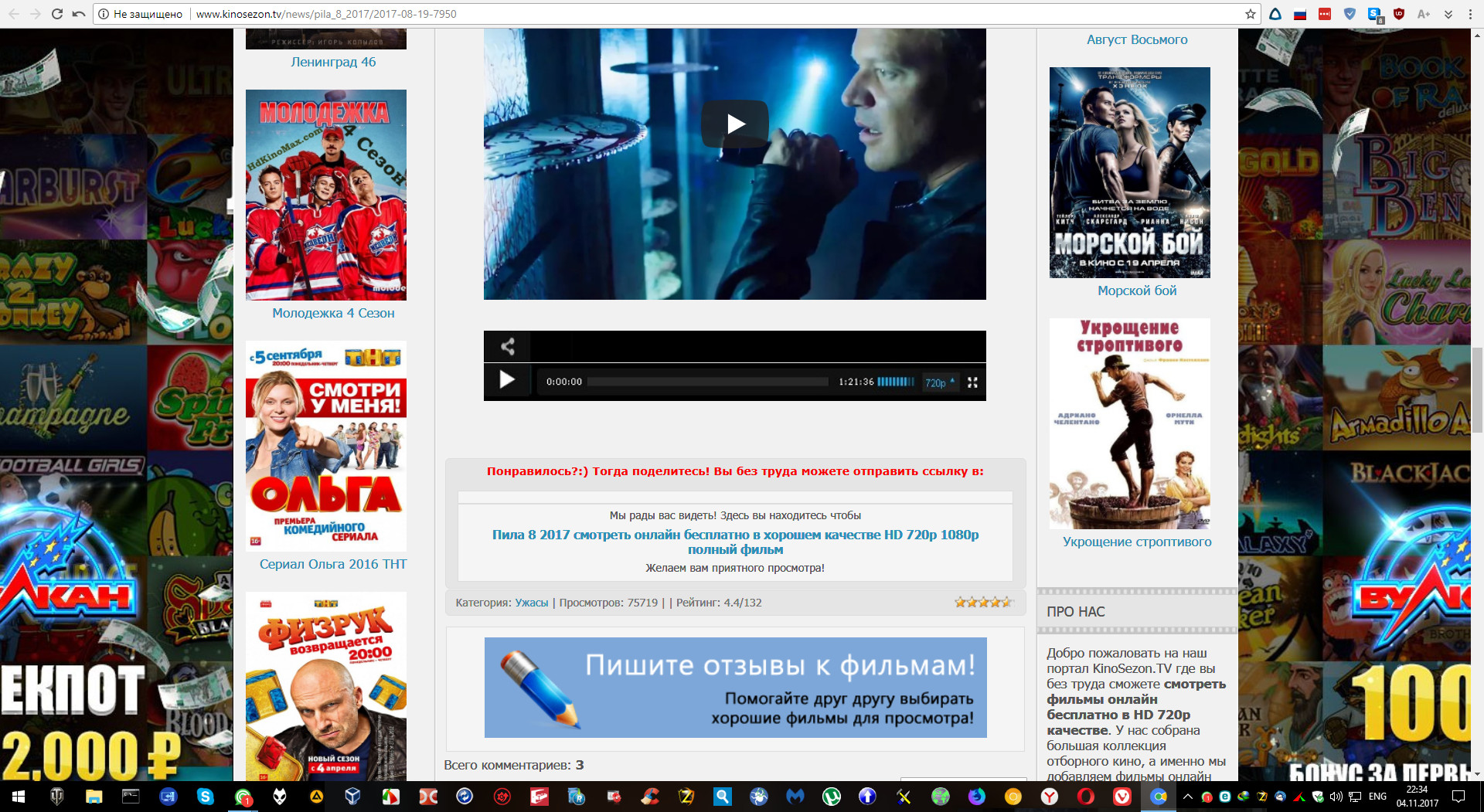The width and height of the screenshot is (1484, 812).
Task: Open Firefox from the taskbar
Action: pos(976,797)
